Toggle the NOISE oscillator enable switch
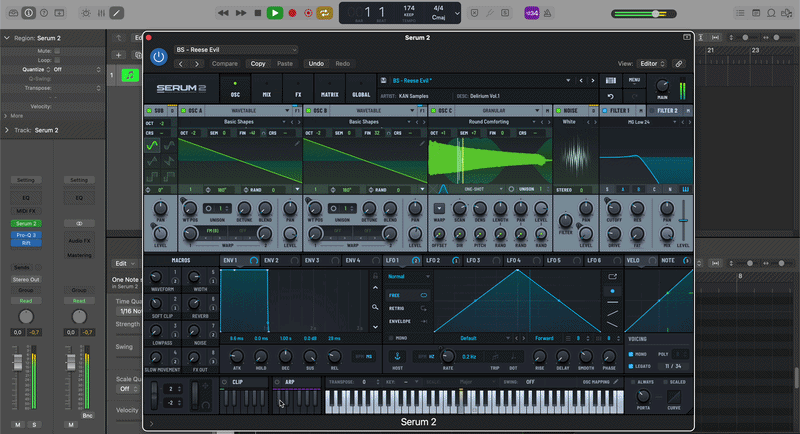The image size is (800, 434). point(558,111)
